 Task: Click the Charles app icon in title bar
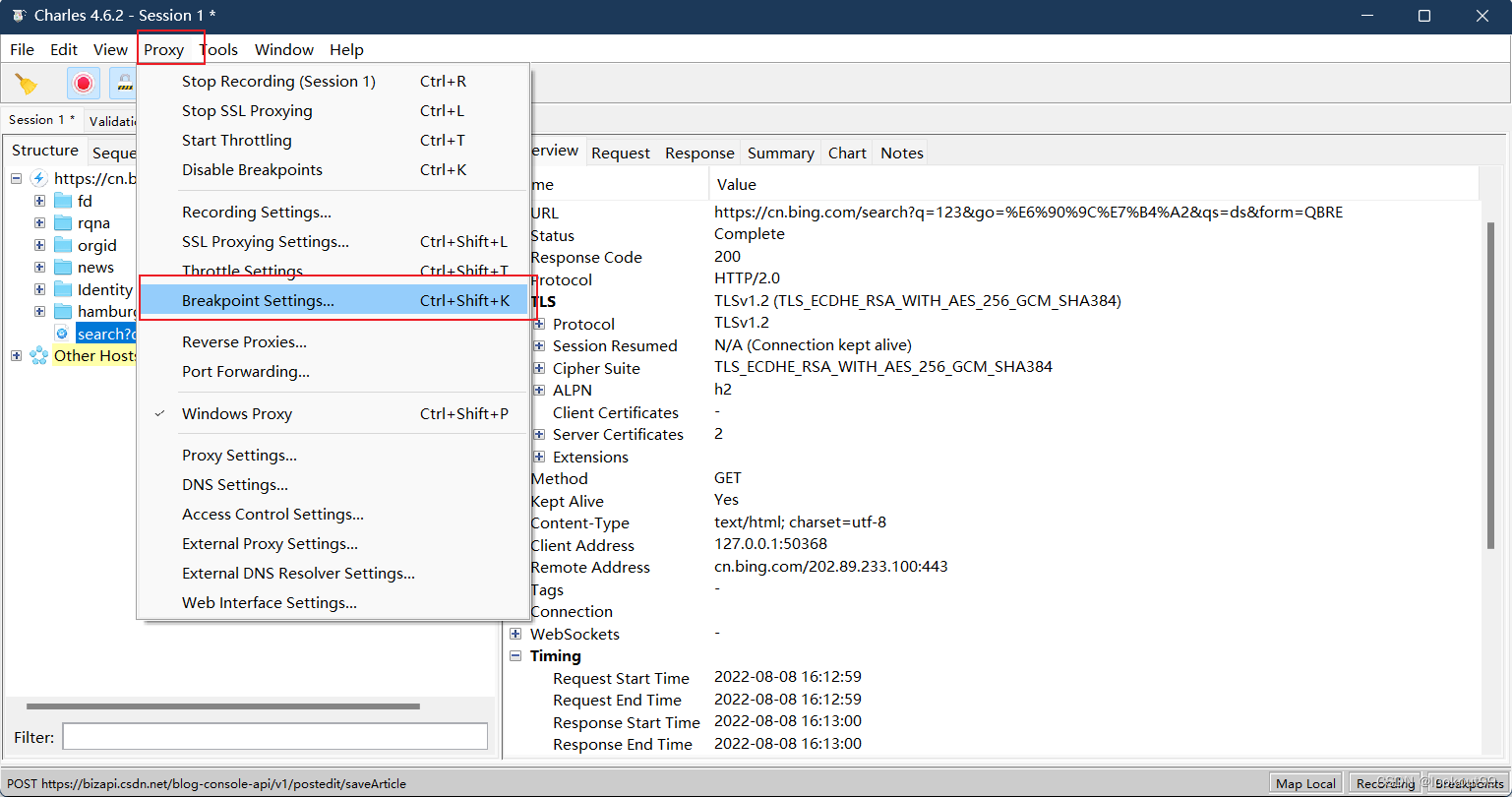(x=18, y=15)
